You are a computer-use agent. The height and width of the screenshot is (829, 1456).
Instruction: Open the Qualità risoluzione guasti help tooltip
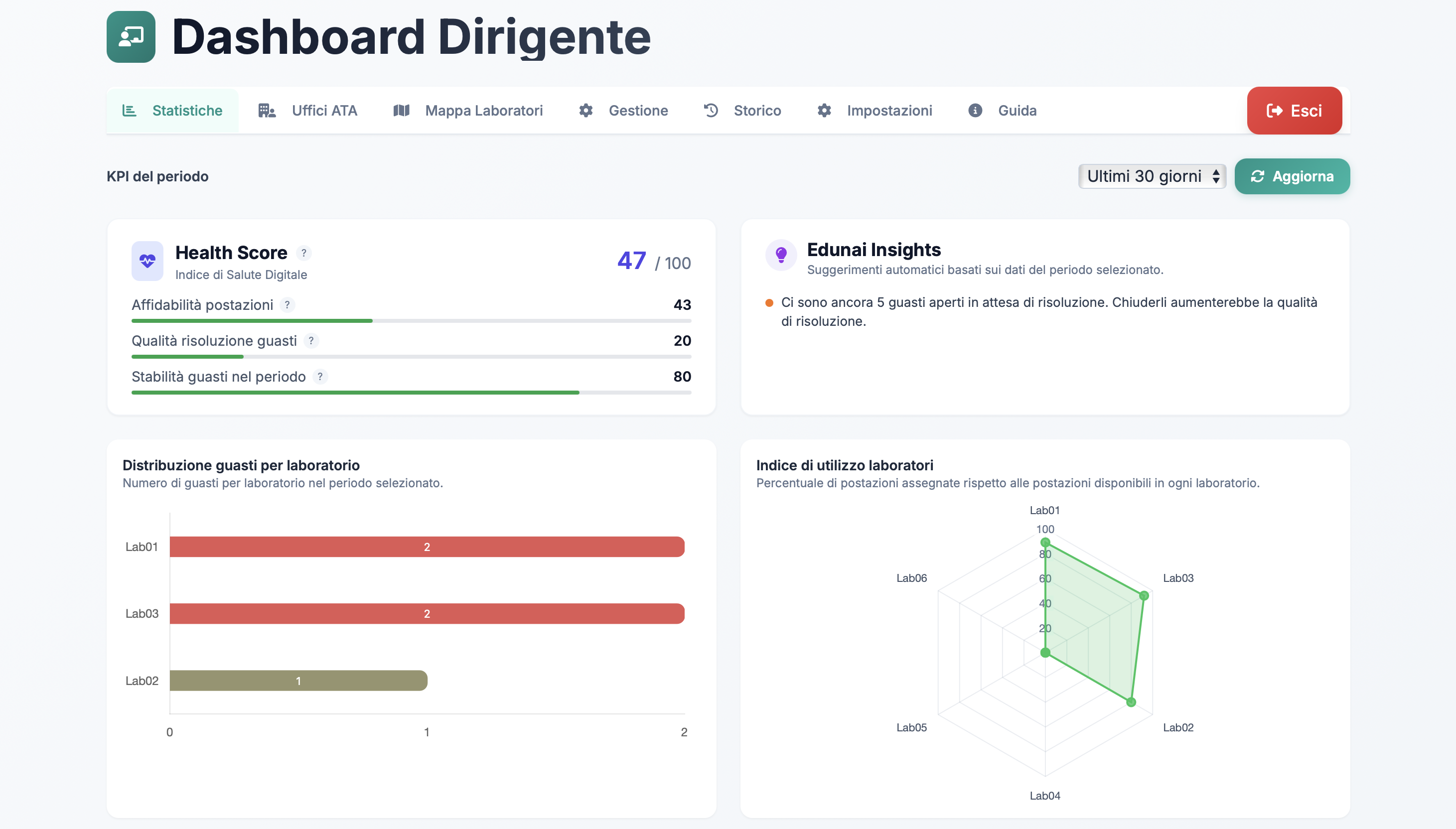311,341
